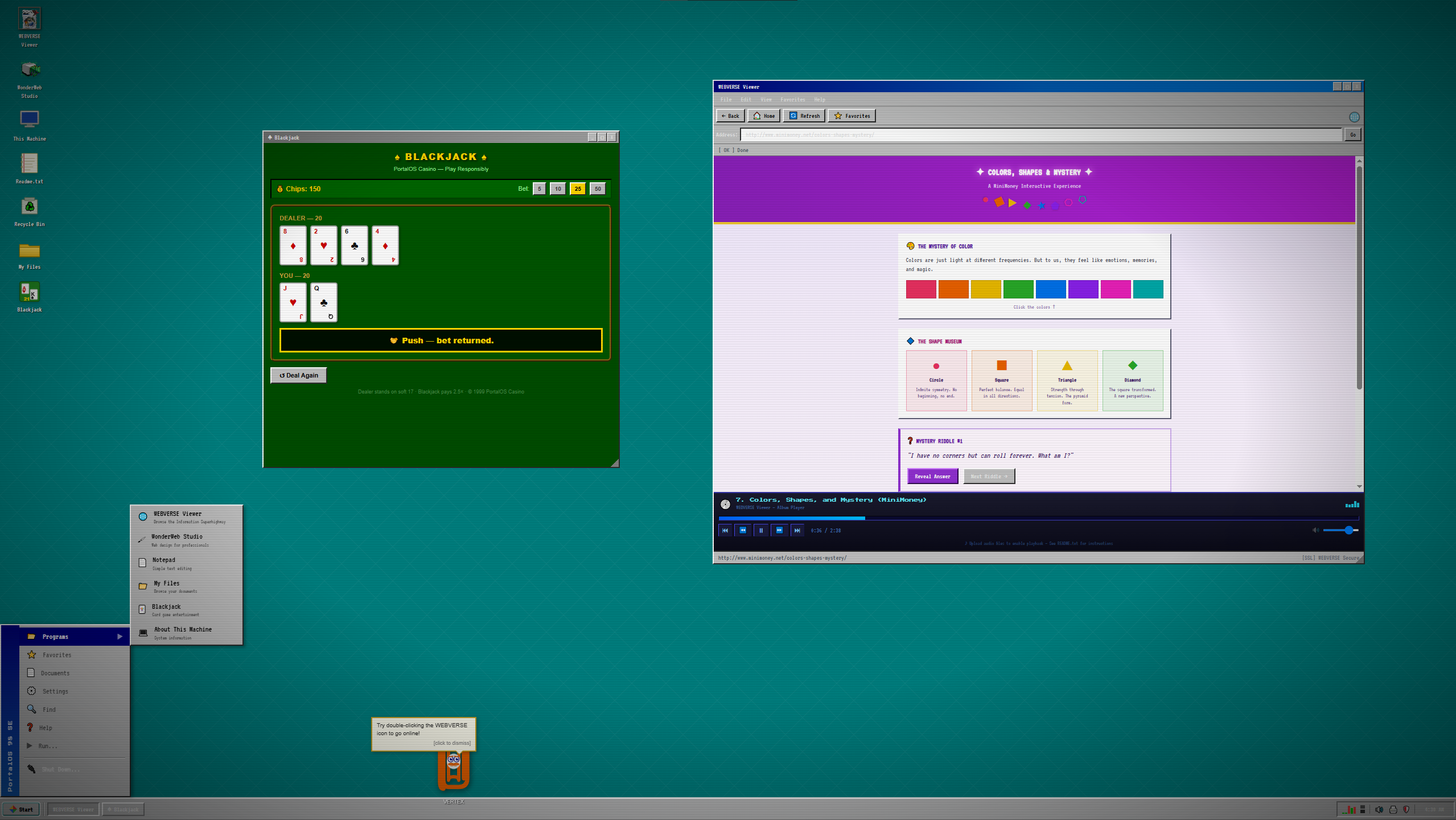The width and height of the screenshot is (1456, 820).
Task: Launch Notepad from Programs submenu
Action: (x=164, y=563)
